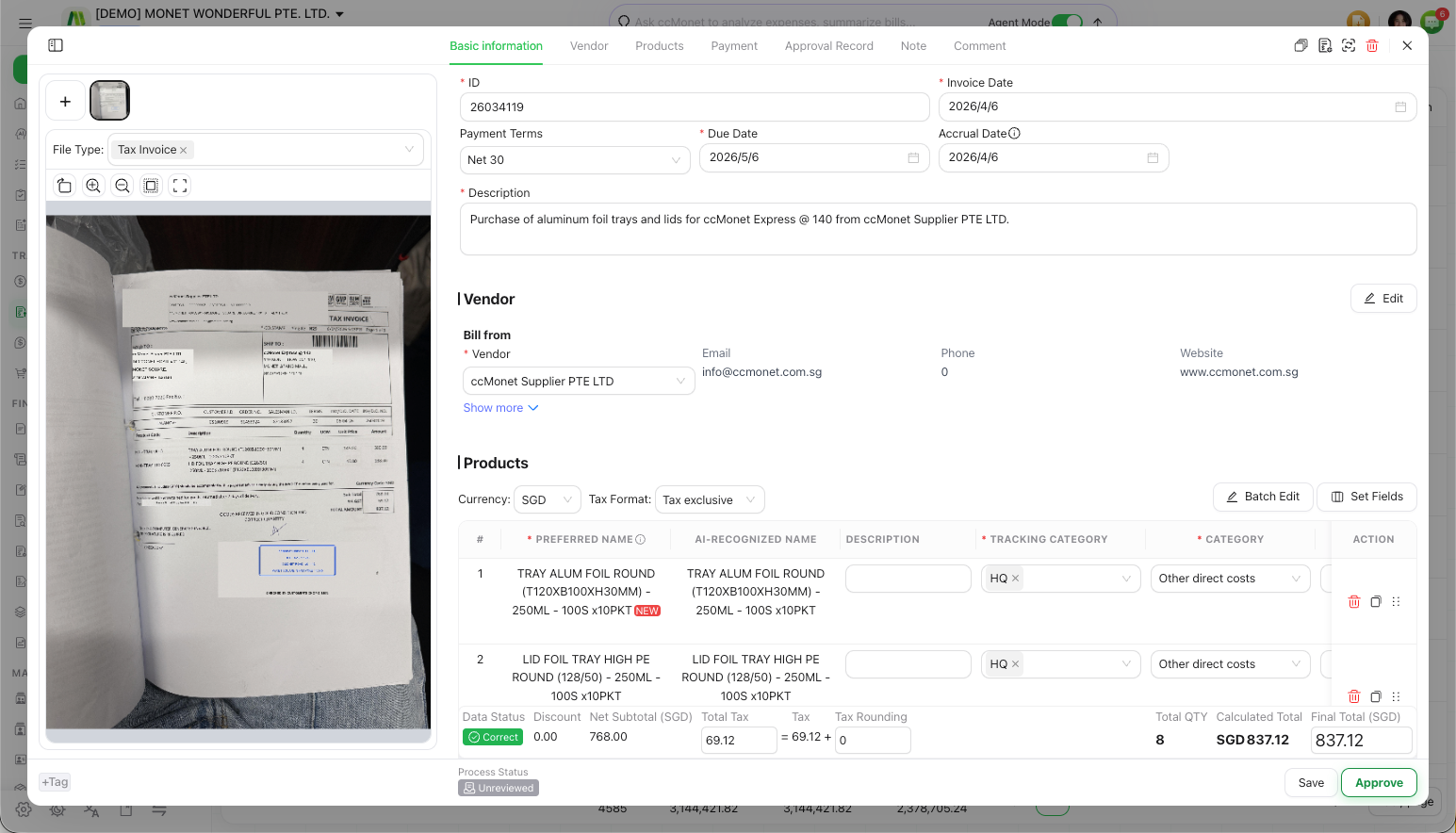
Task: Add a new file with the plus button
Action: [x=65, y=101]
